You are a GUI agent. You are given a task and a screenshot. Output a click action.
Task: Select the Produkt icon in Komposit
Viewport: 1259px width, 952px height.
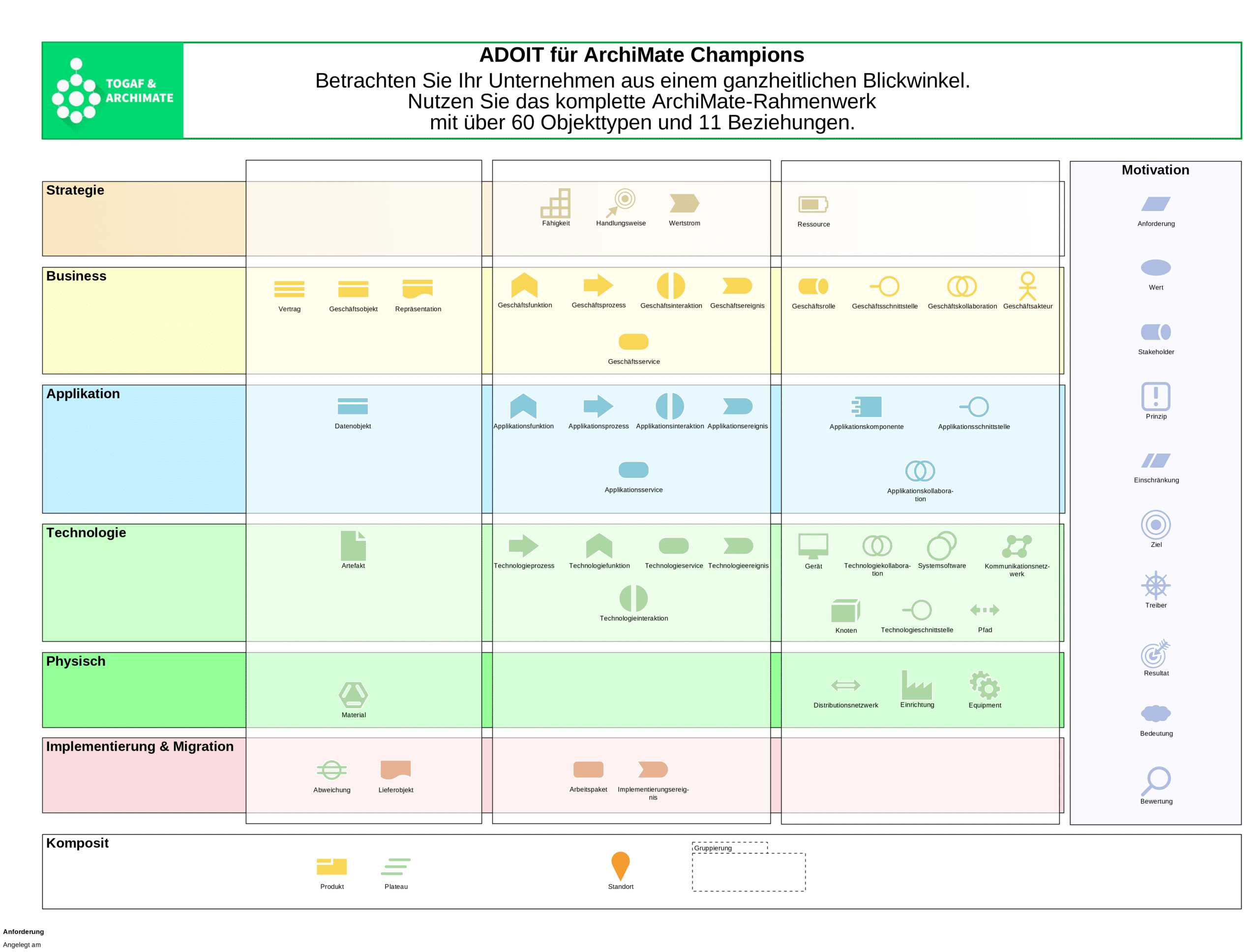pyautogui.click(x=332, y=866)
